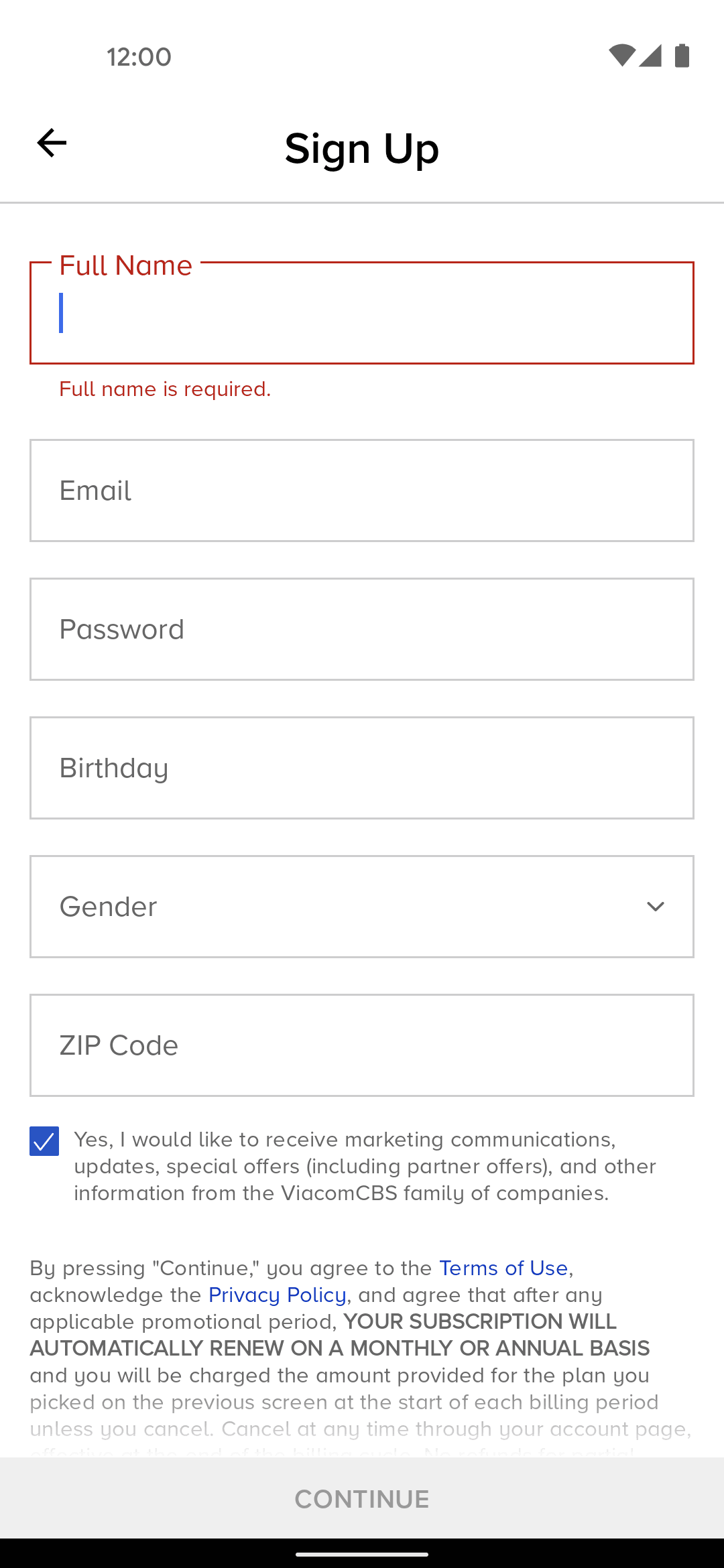Tap the Email input field
Viewport: 724px width, 1568px height.
[x=362, y=491]
